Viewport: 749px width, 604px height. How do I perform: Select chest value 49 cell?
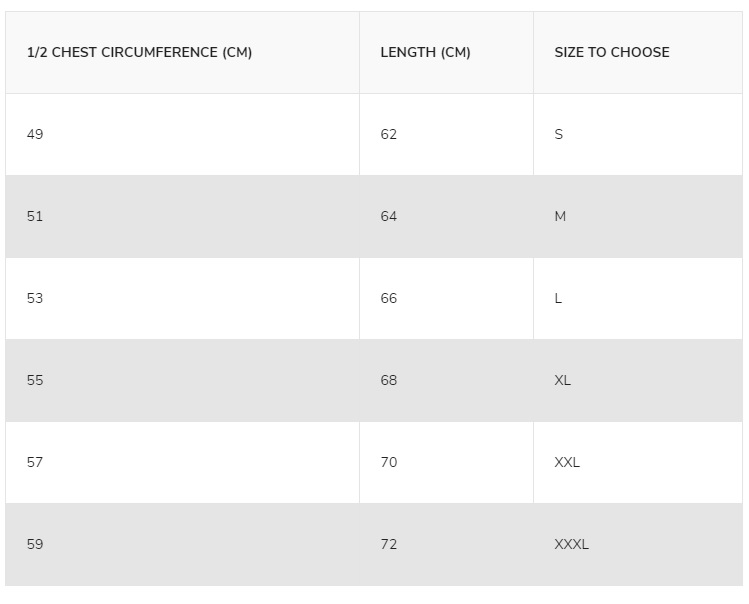(x=182, y=134)
